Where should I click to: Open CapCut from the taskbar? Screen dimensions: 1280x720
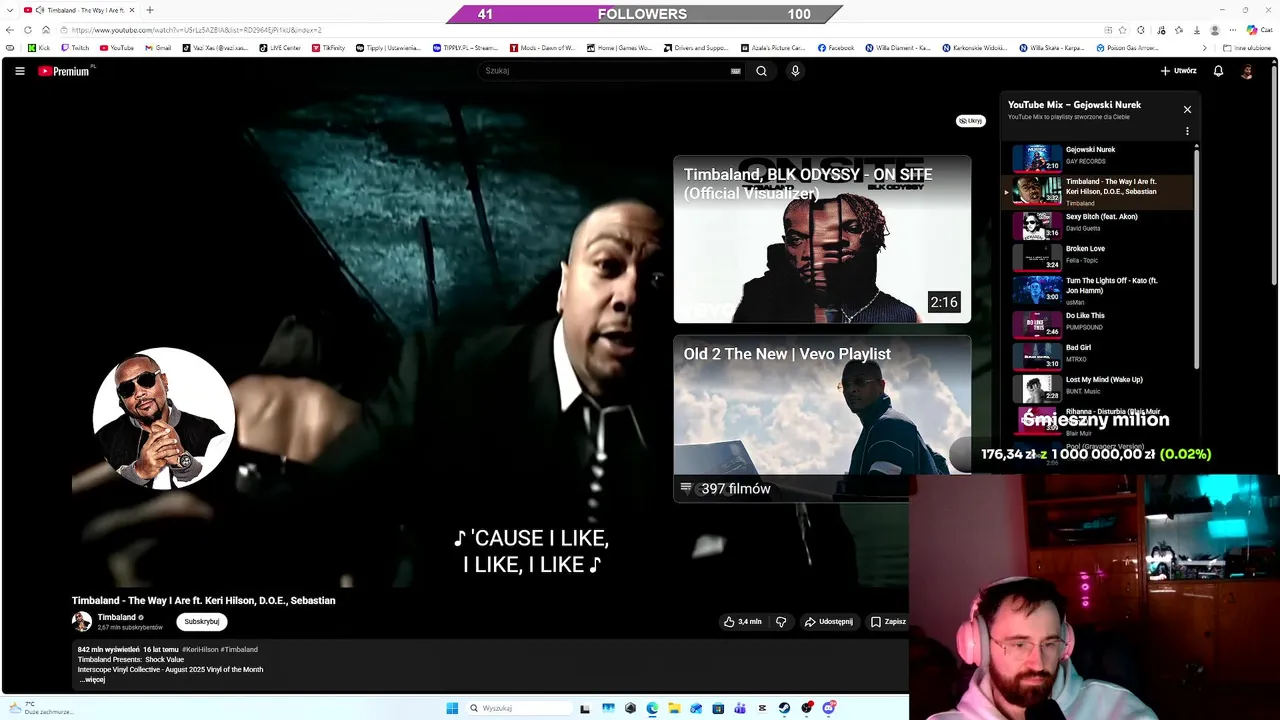click(762, 708)
